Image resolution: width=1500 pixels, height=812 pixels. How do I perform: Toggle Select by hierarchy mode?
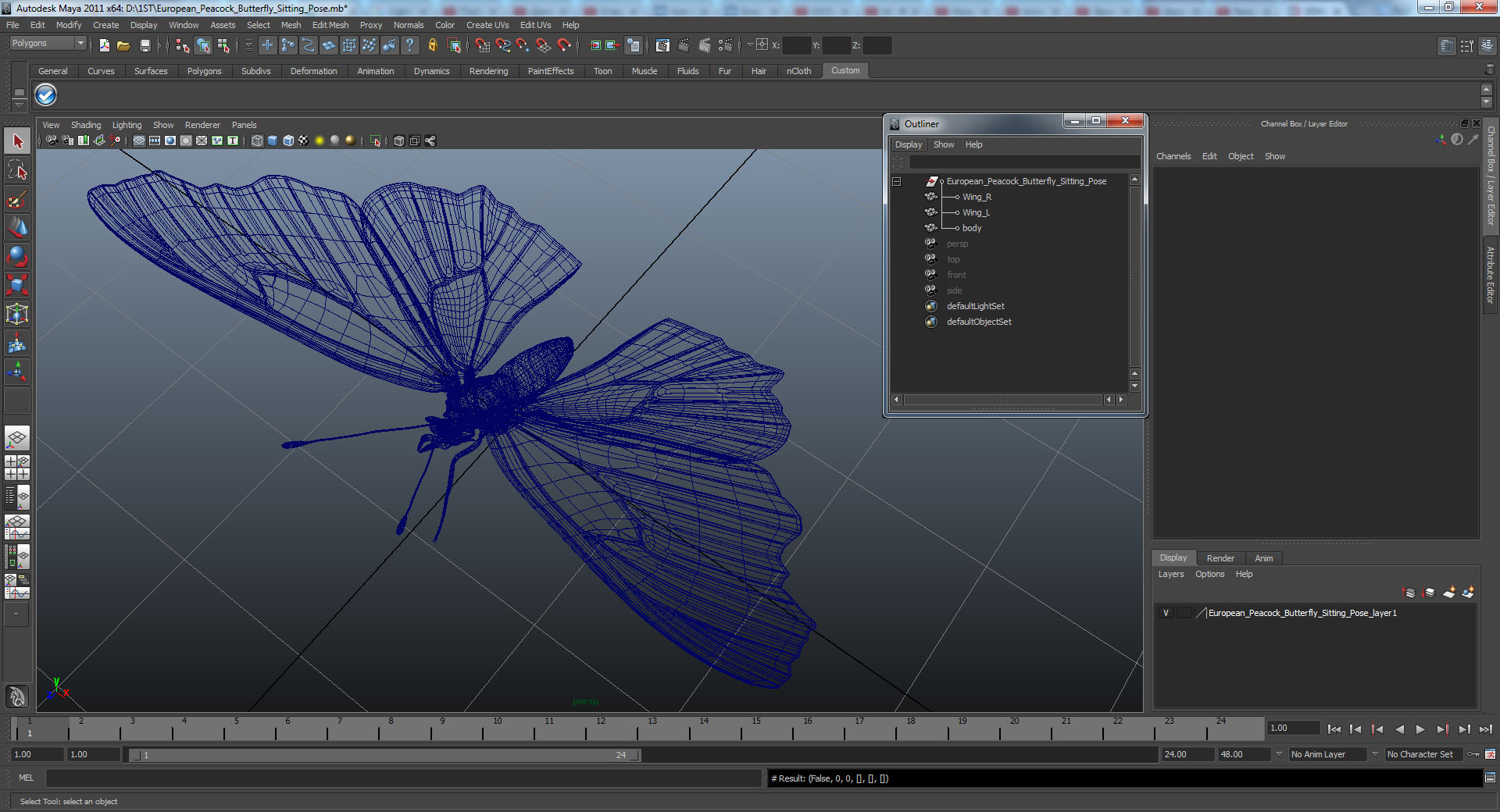click(183, 45)
